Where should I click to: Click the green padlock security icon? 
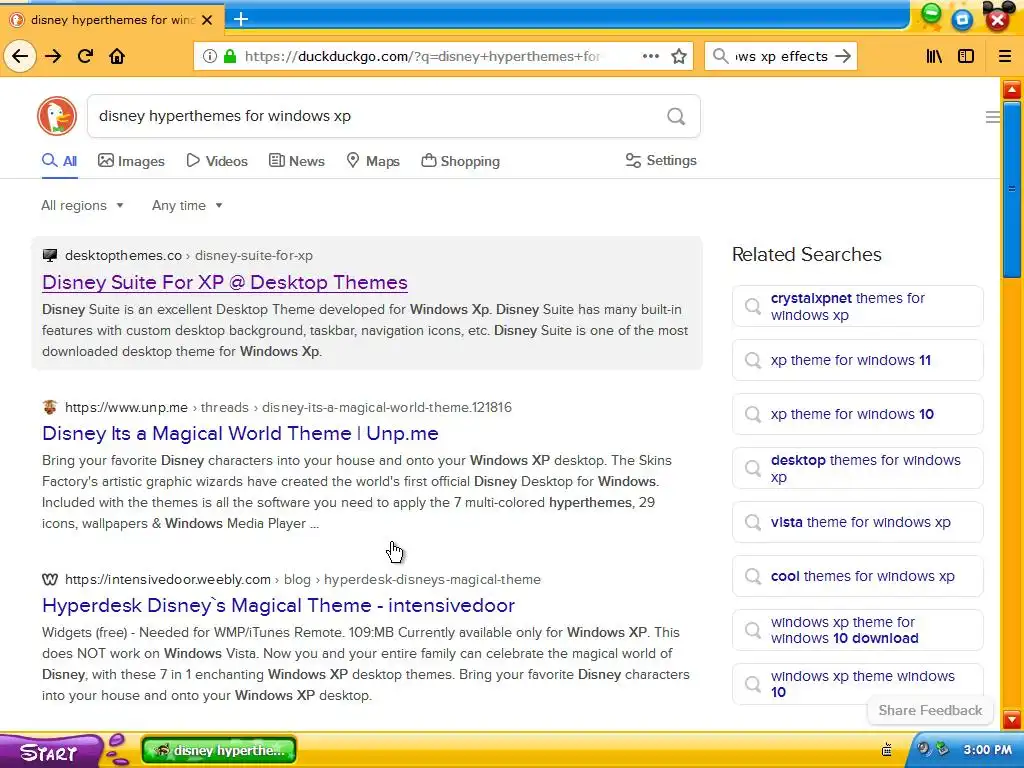point(229,56)
